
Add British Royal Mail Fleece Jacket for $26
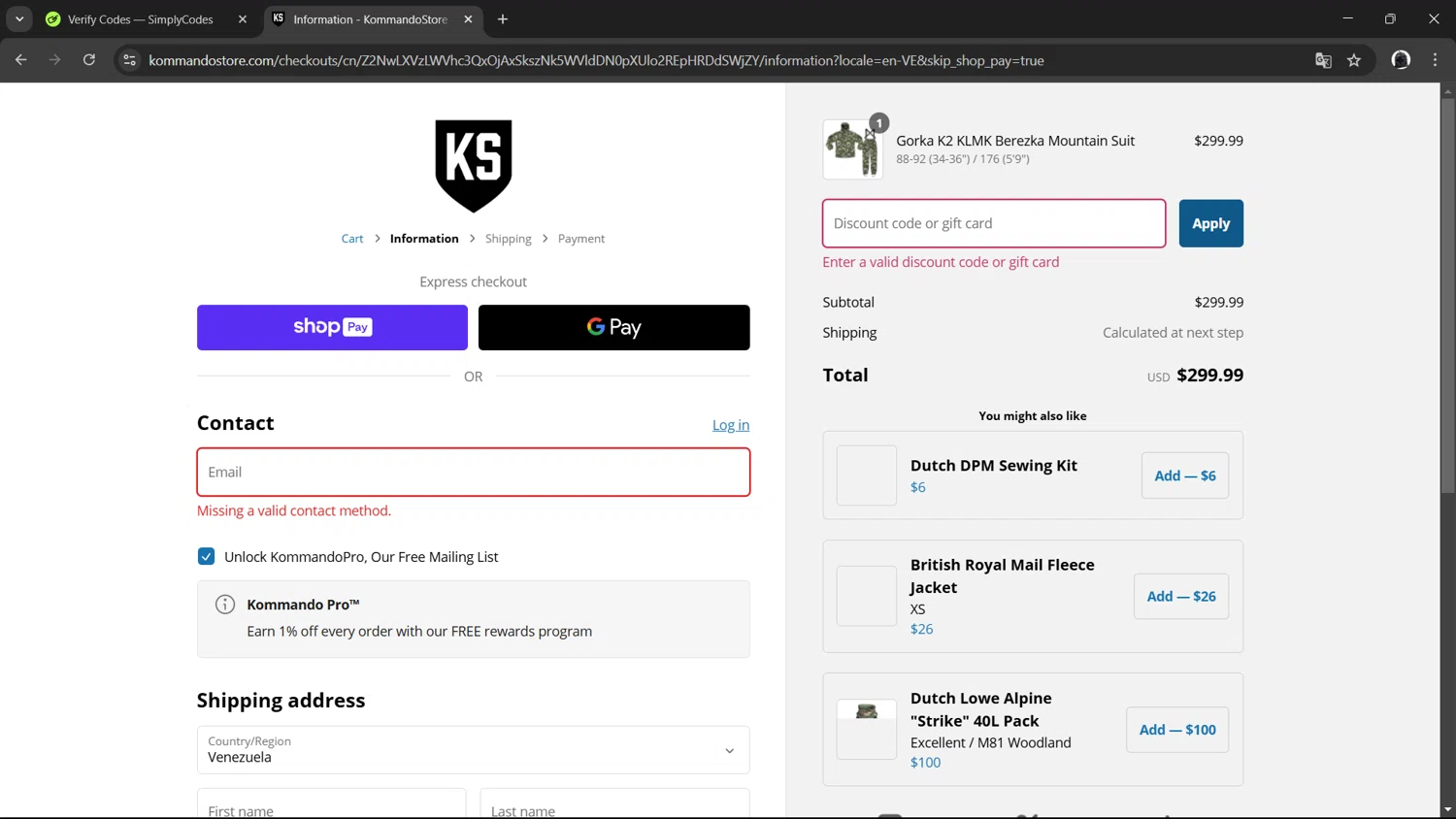pos(1181,597)
